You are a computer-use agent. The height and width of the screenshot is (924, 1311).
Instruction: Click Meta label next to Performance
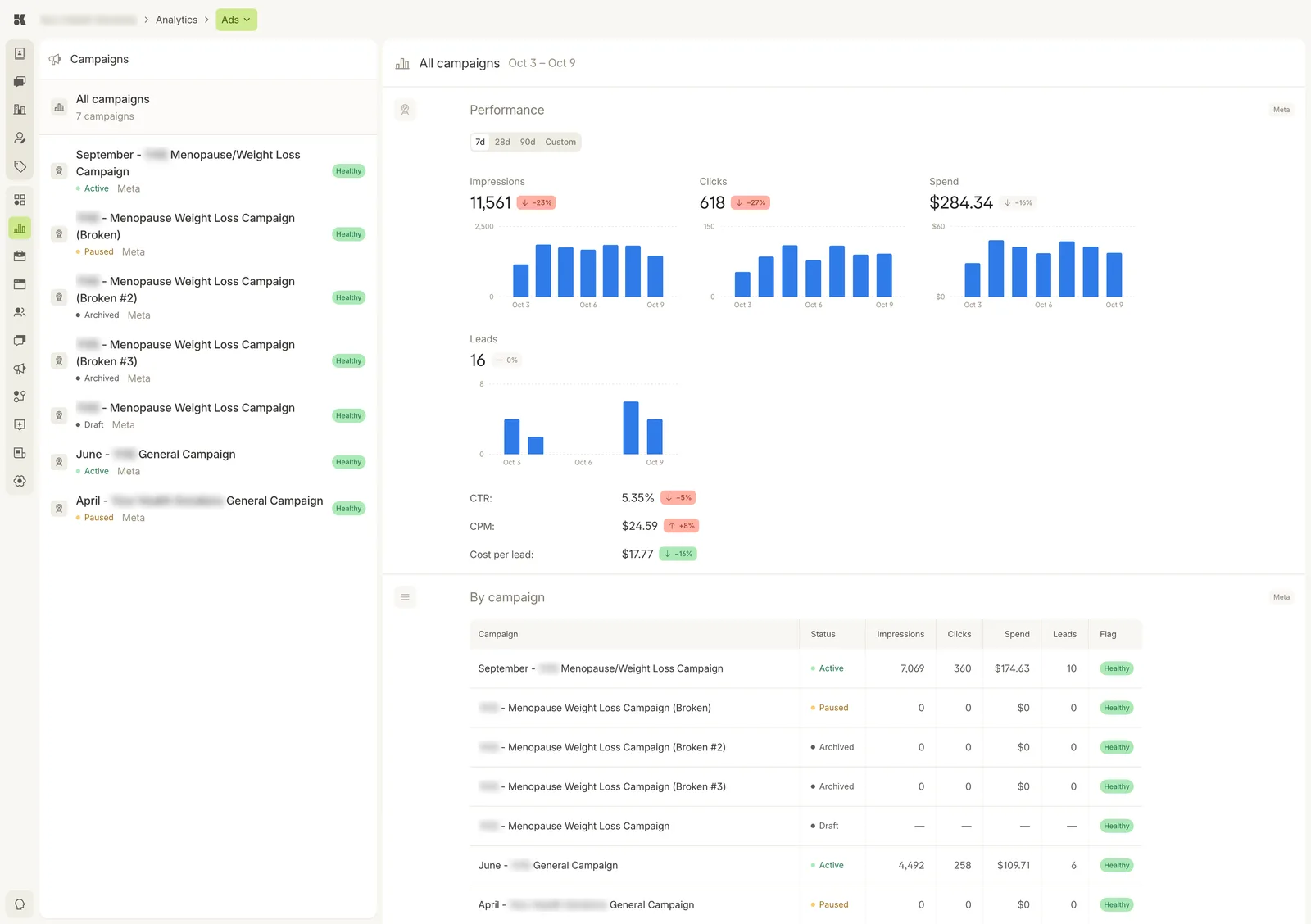coord(1282,110)
